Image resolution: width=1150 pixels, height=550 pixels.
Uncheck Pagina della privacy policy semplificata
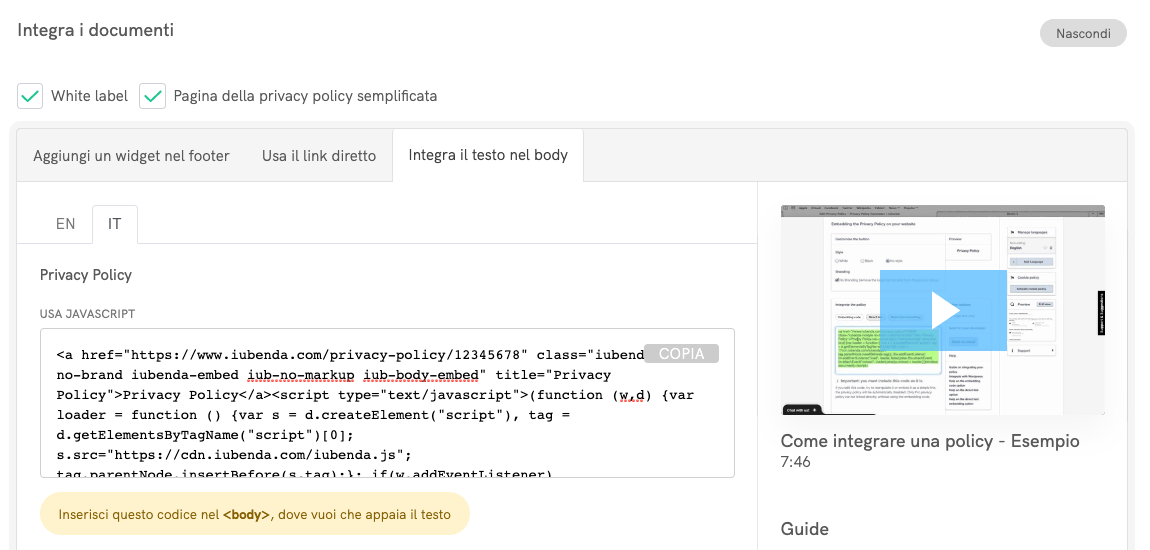coord(153,96)
